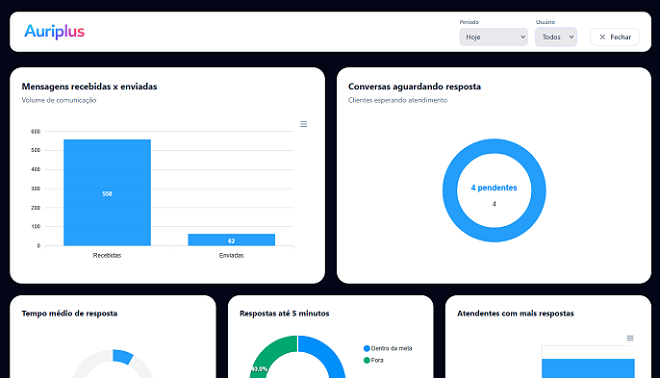
Task: Click the 'Tempo médio de resposta' title
Action: (x=69, y=313)
